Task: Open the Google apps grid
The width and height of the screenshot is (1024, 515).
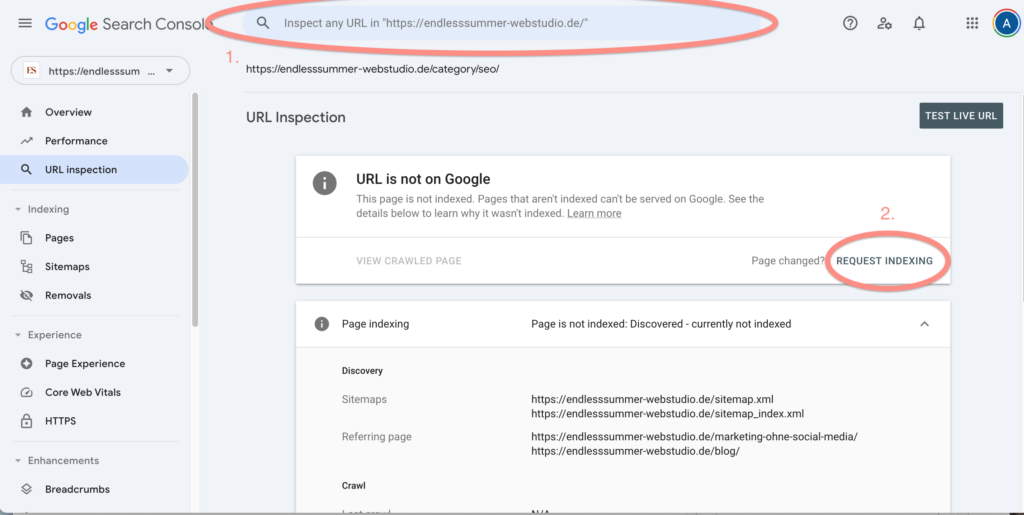Action: click(972, 23)
